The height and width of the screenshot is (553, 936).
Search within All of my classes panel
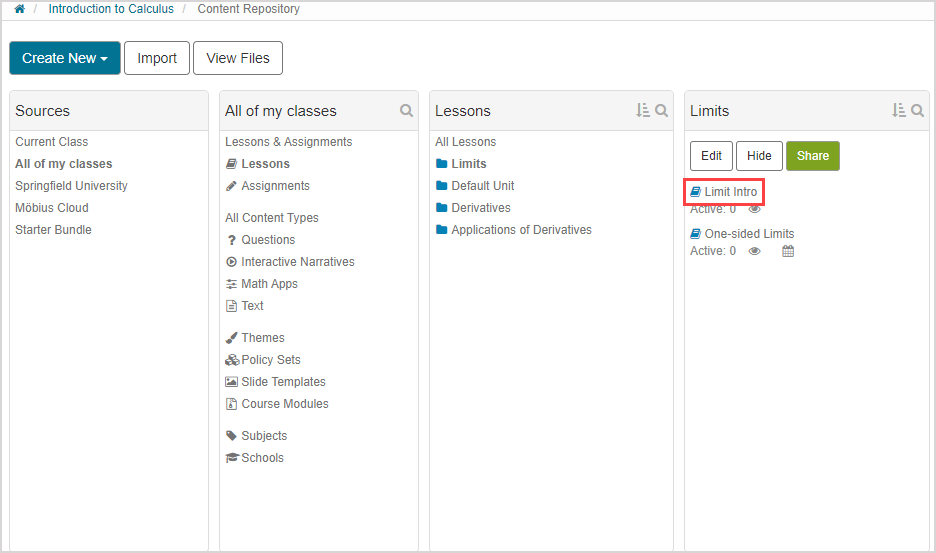[x=406, y=111]
